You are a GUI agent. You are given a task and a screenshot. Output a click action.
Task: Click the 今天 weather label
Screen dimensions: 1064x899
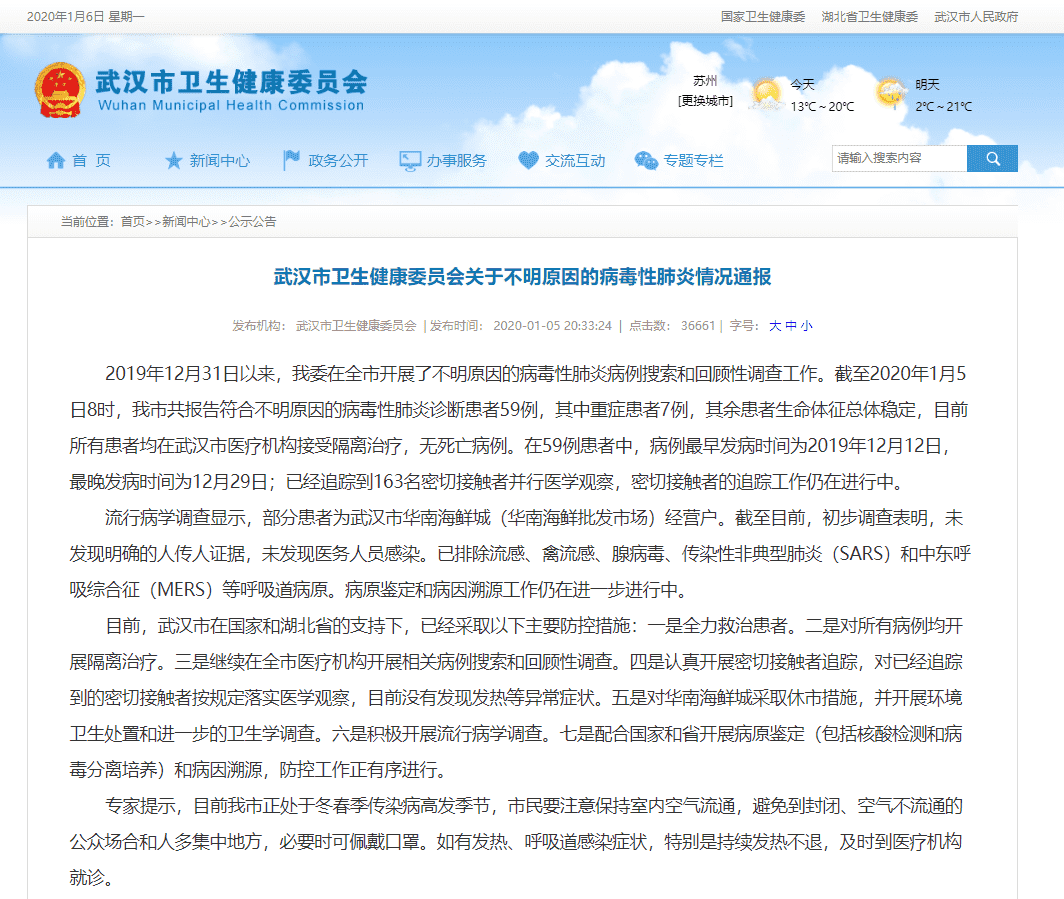802,85
